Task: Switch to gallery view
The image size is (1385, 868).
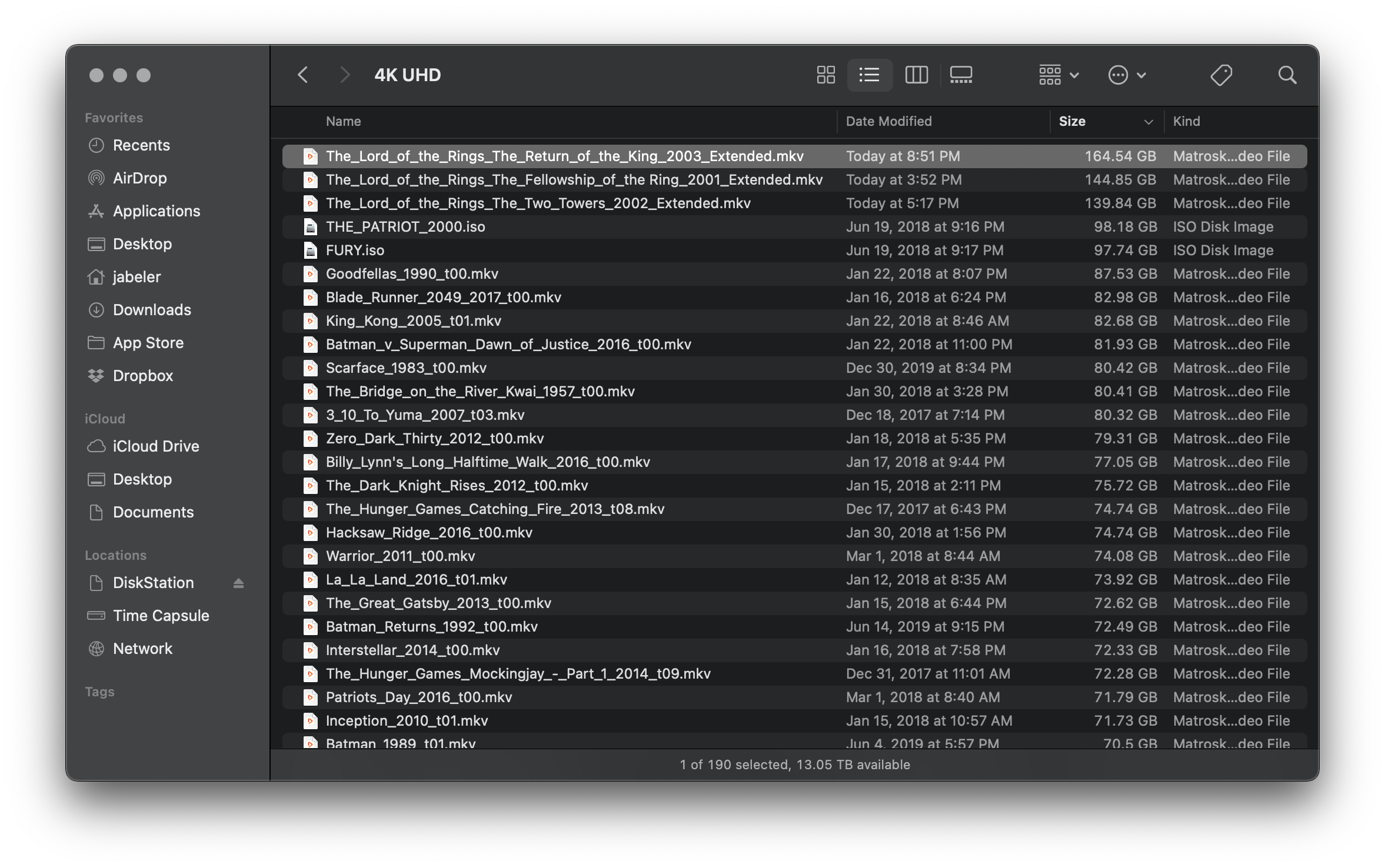Action: tap(961, 75)
